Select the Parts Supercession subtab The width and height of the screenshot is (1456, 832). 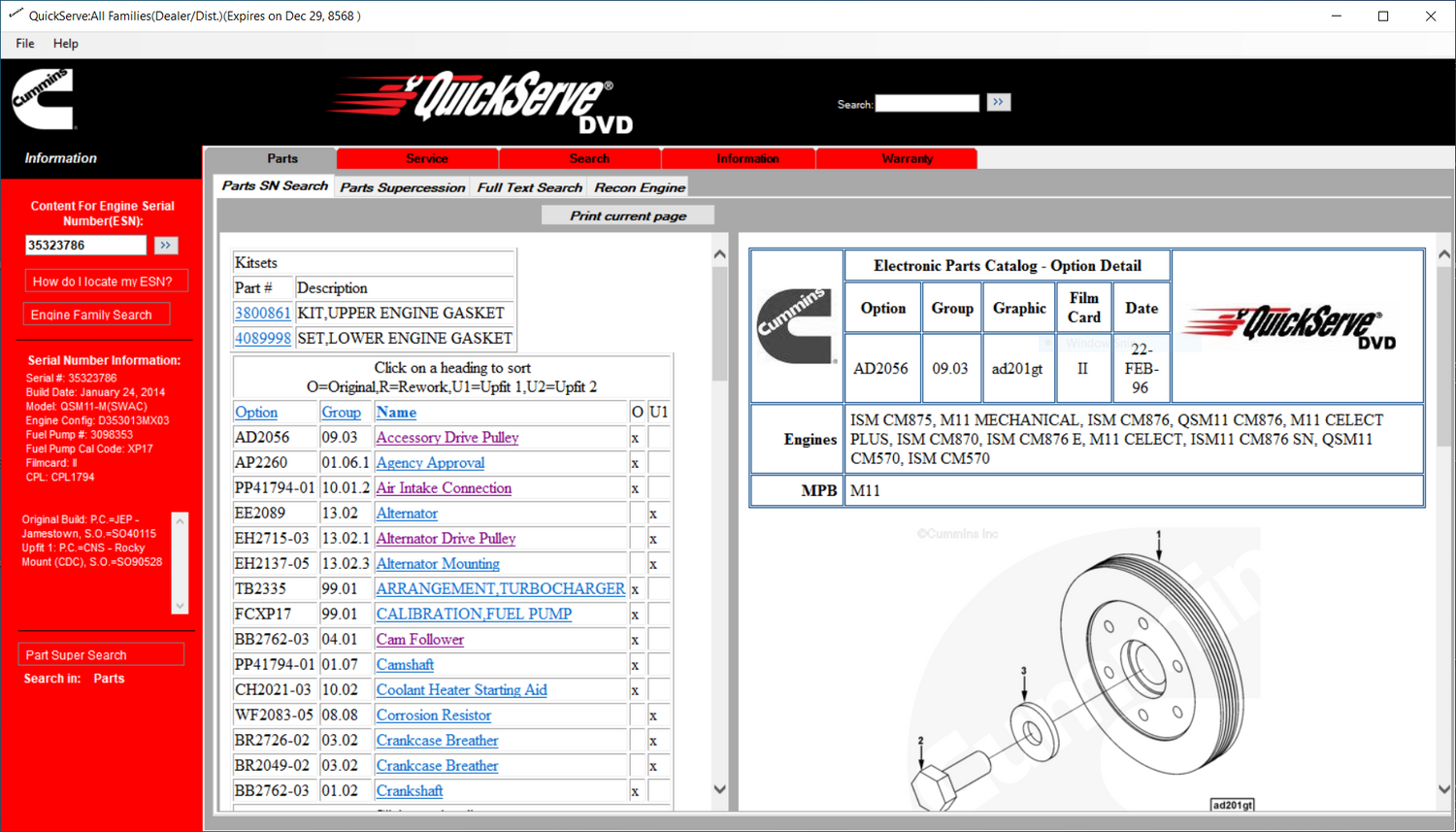[403, 187]
